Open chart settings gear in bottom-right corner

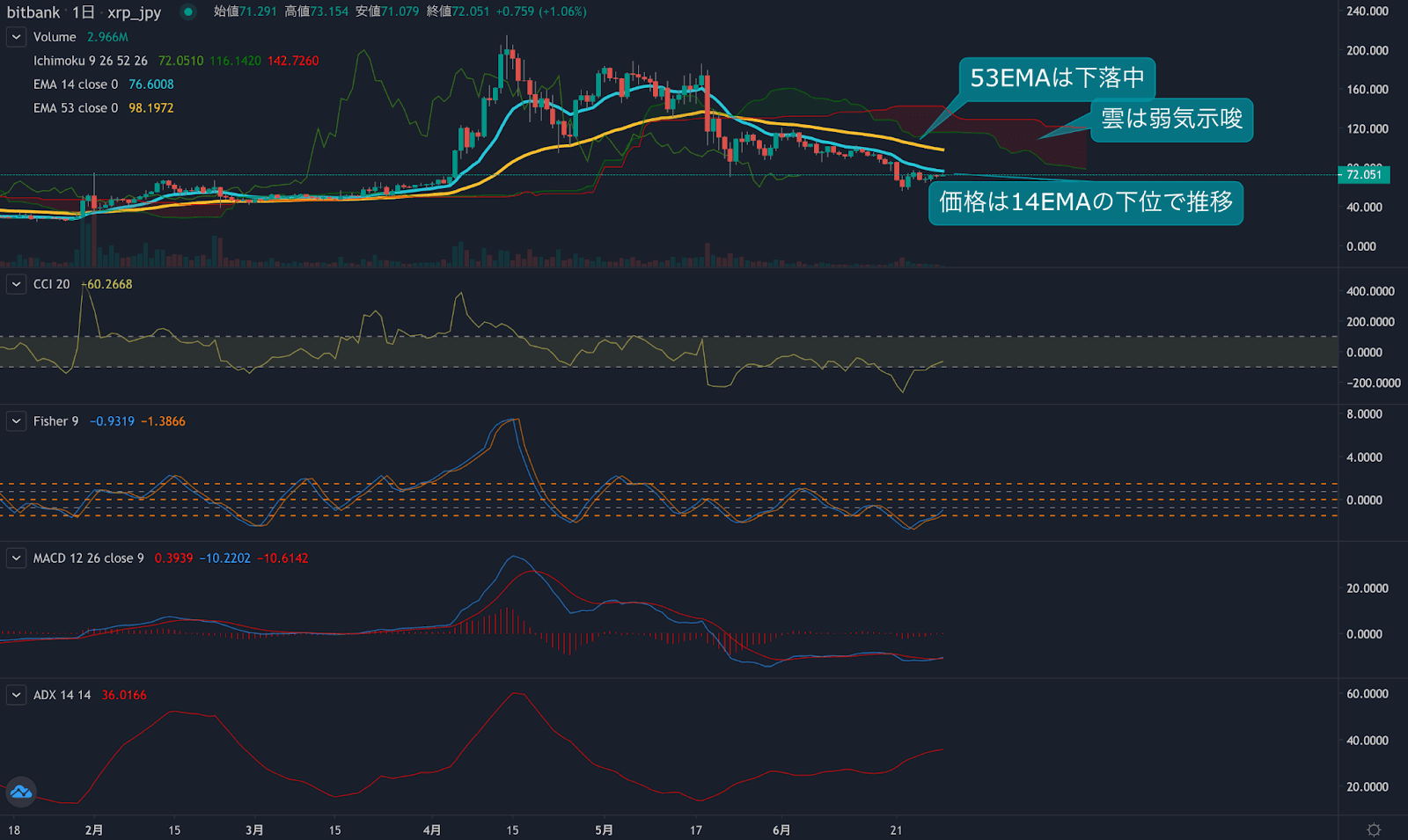coord(1373,829)
